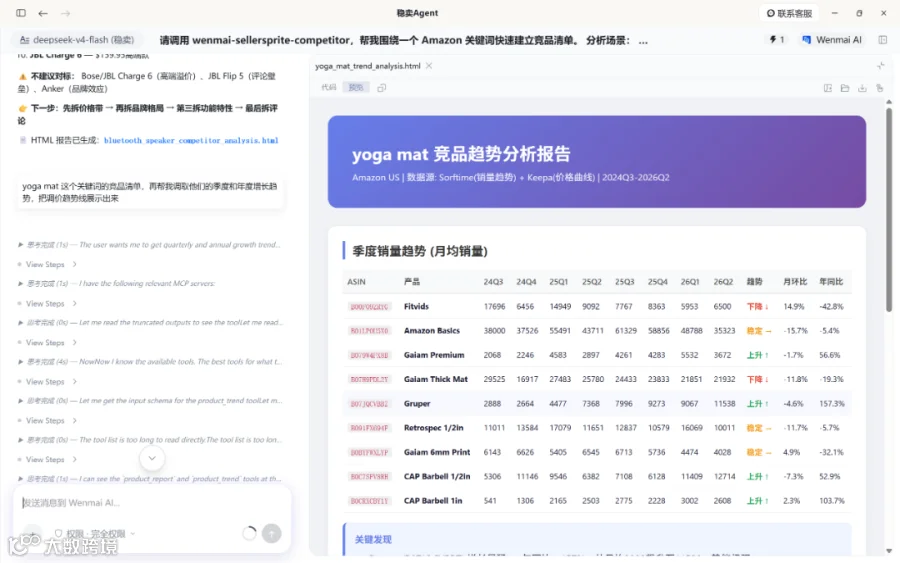Viewport: 900px width, 563px height.
Task: Toggle the left sidebar panel icon
Action: click(21, 13)
